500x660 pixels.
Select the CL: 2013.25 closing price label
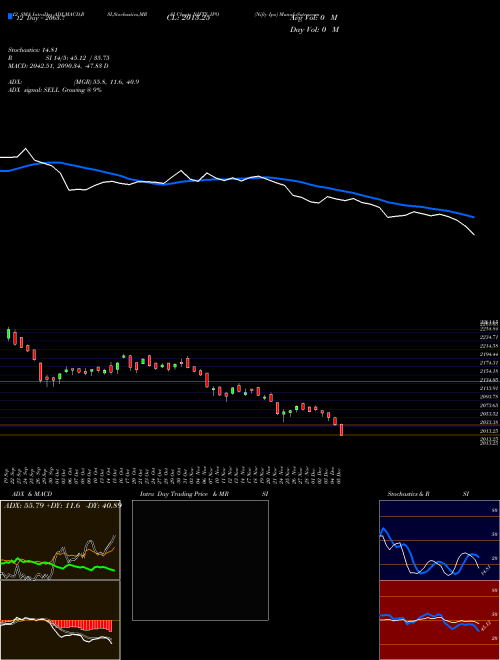(x=188, y=18)
